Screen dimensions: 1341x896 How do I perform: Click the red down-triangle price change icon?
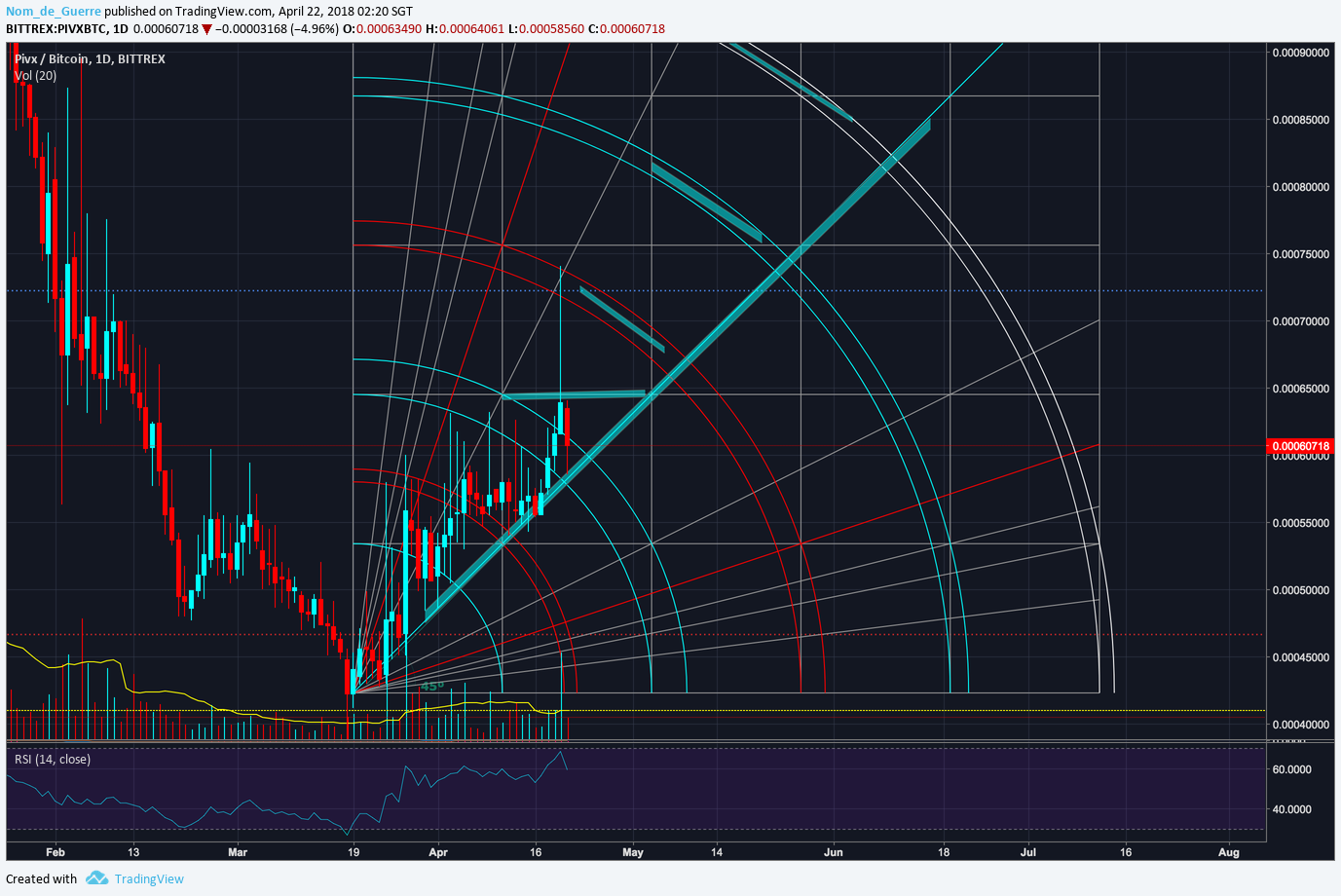click(x=206, y=29)
